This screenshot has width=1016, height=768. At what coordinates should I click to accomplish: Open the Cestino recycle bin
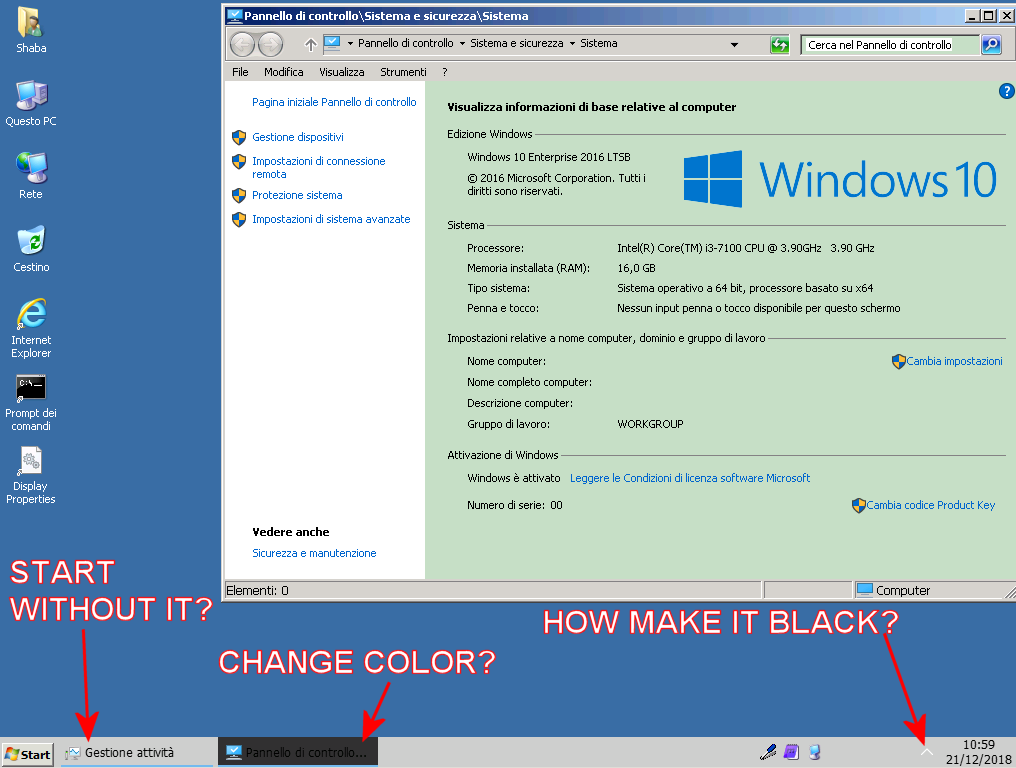(30, 249)
